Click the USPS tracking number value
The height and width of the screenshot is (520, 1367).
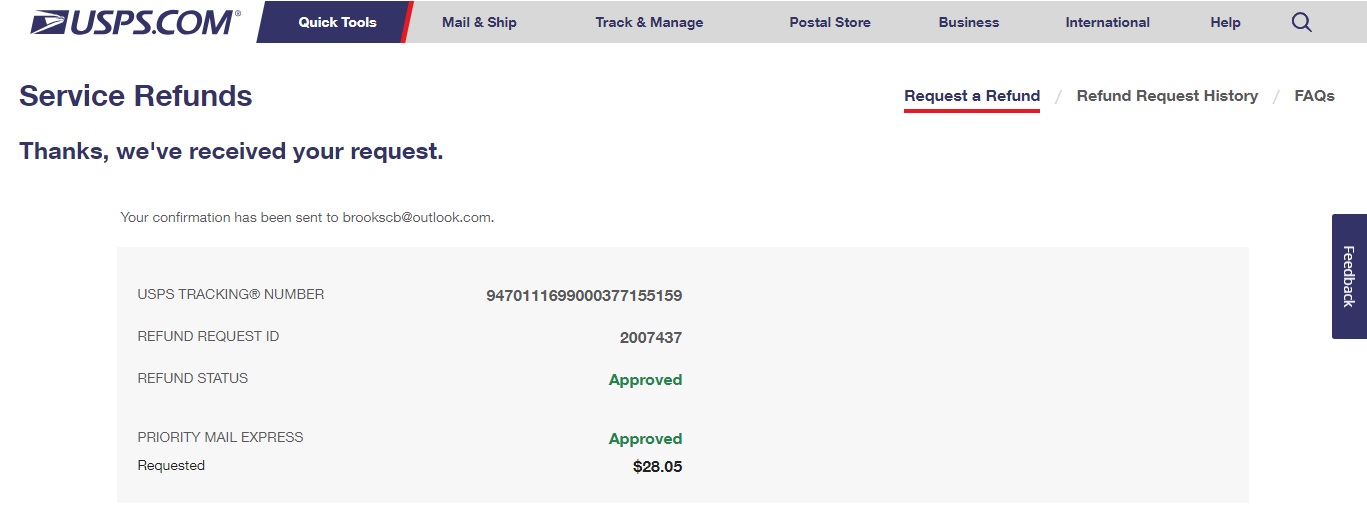pos(584,296)
